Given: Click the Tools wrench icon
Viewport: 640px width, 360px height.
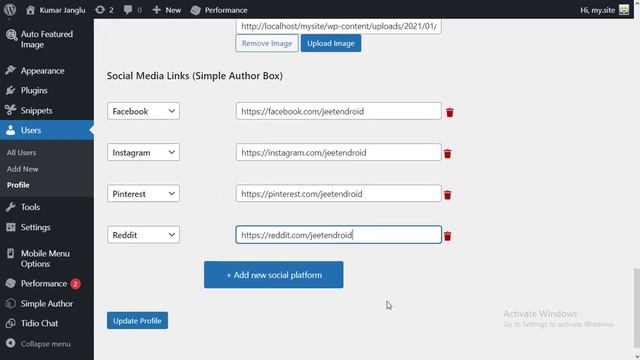Looking at the screenshot, I should coord(11,207).
